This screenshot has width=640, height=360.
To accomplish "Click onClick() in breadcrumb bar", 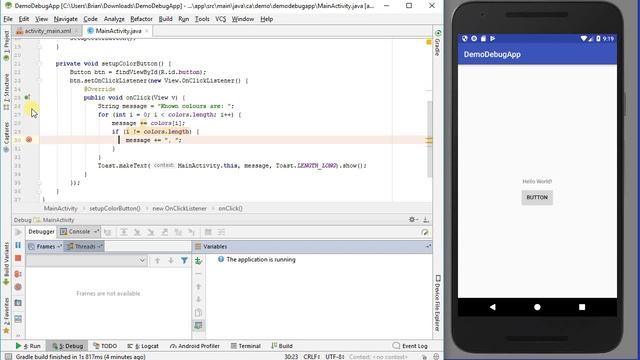I will click(230, 208).
